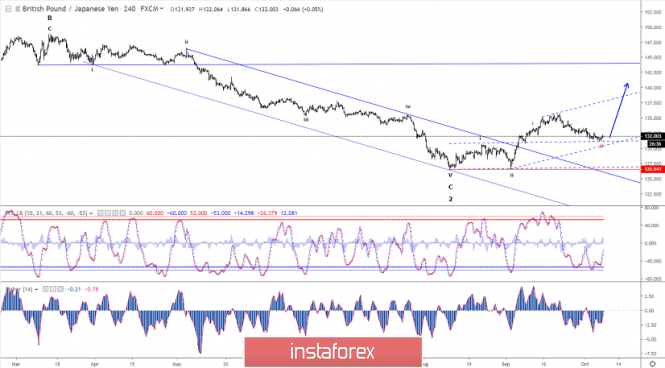Screen dimensions: 665x368
Task: Click the WT_LB value -14.298
Action: point(243,213)
